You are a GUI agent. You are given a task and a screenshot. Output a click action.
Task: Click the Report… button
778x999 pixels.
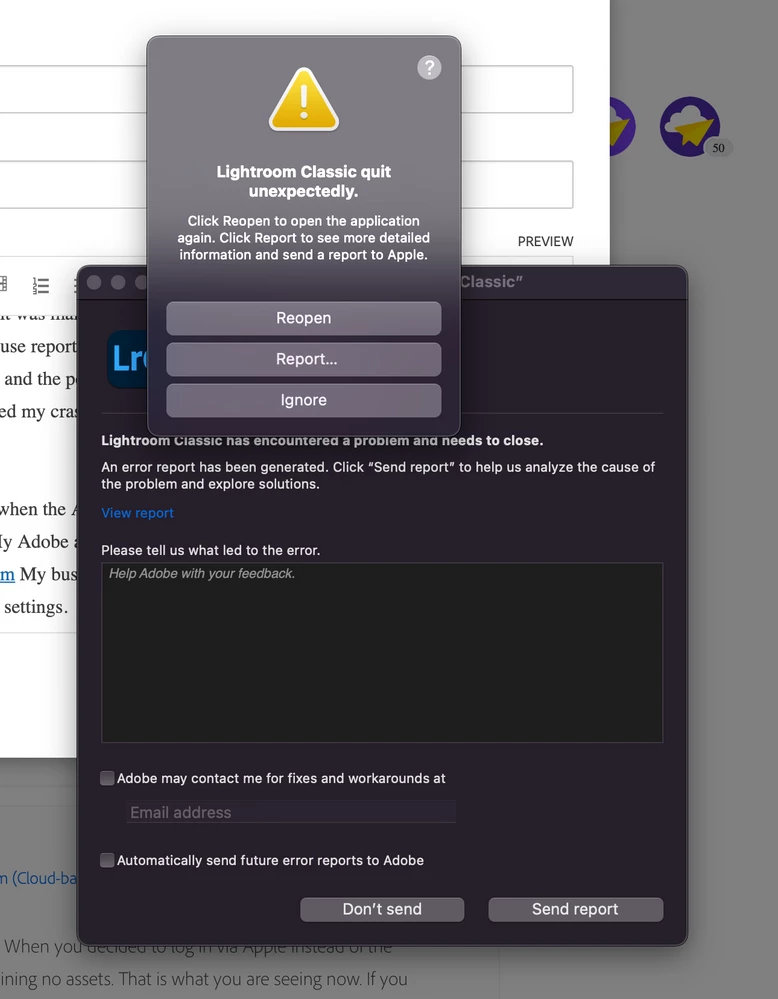pos(303,359)
